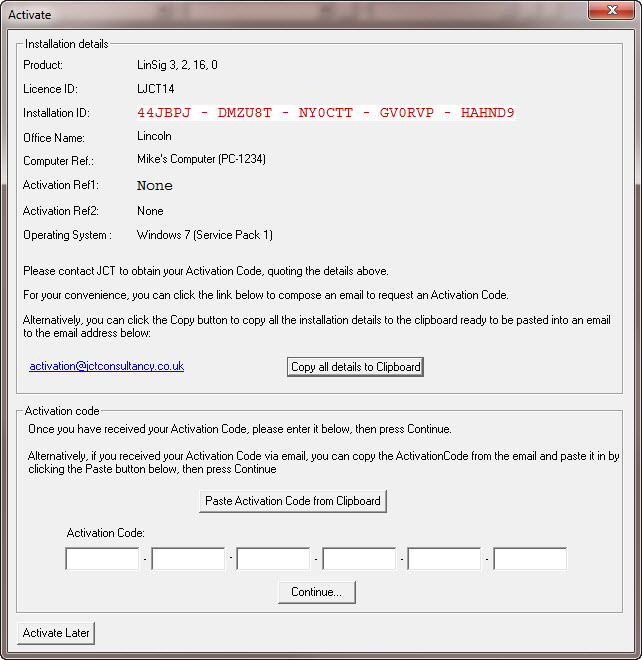
Task: Choose Activate Later
Action: [56, 633]
